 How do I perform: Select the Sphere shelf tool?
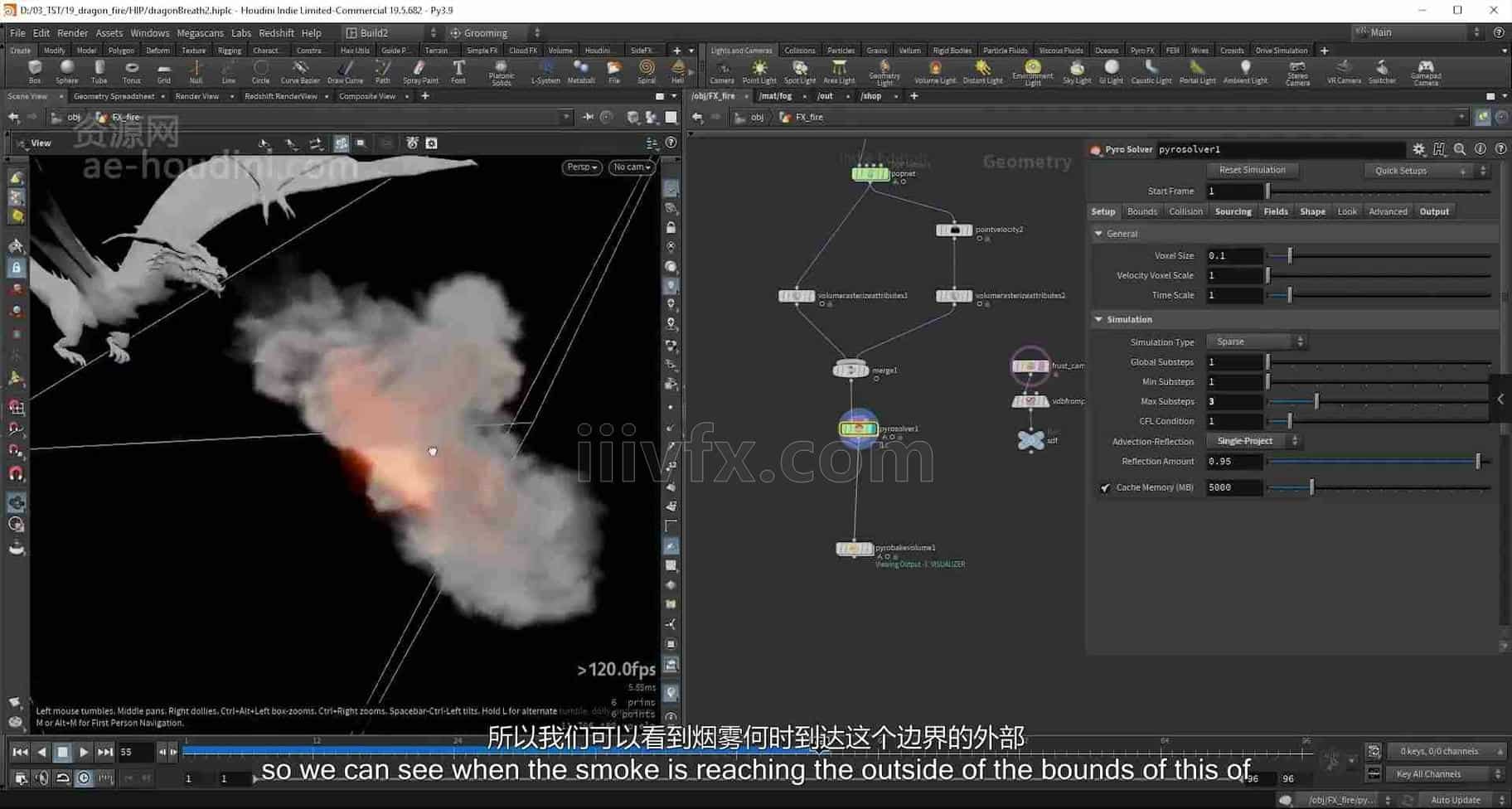67,71
